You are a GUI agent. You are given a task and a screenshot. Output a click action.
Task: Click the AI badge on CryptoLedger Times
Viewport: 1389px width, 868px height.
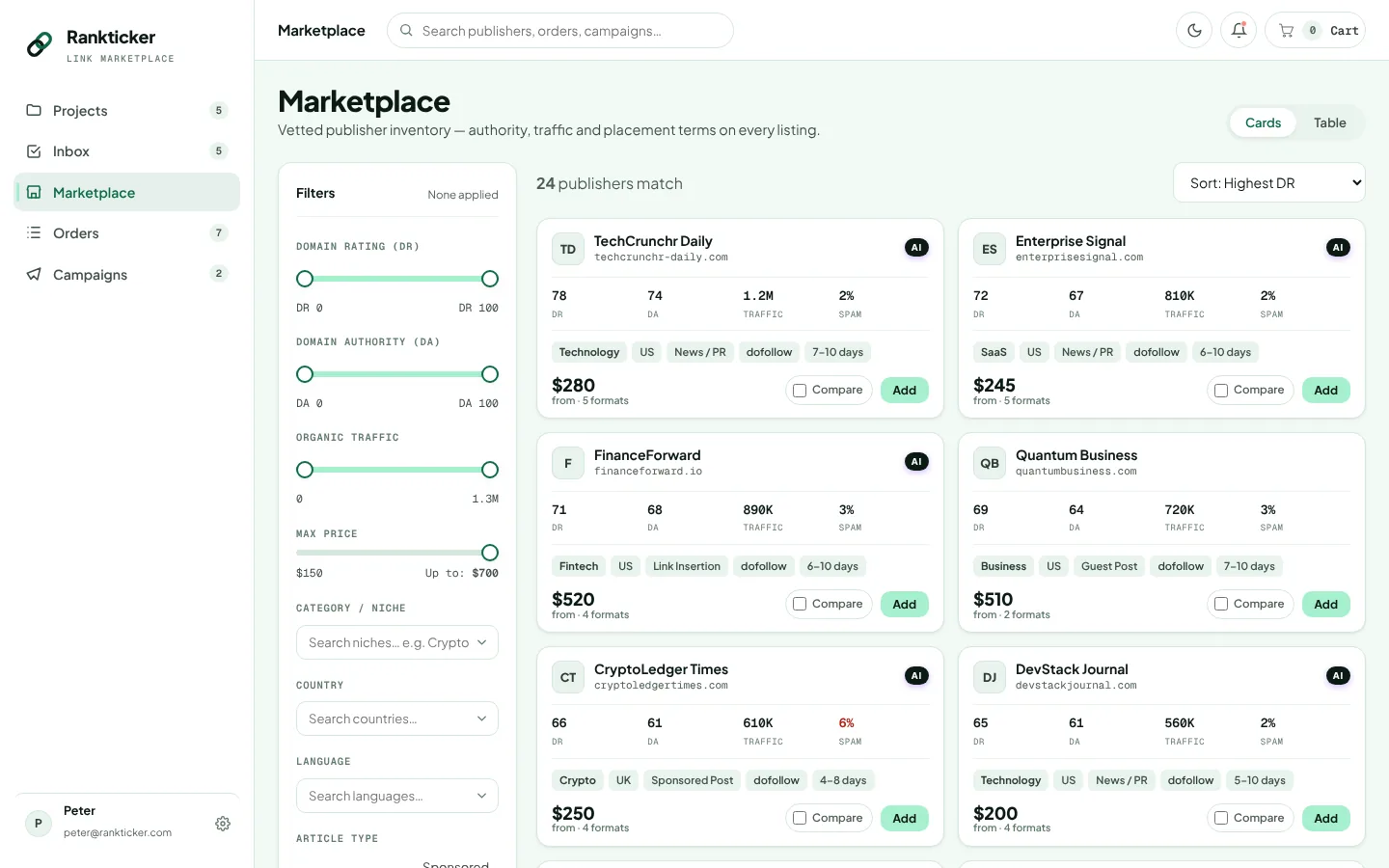tap(916, 676)
